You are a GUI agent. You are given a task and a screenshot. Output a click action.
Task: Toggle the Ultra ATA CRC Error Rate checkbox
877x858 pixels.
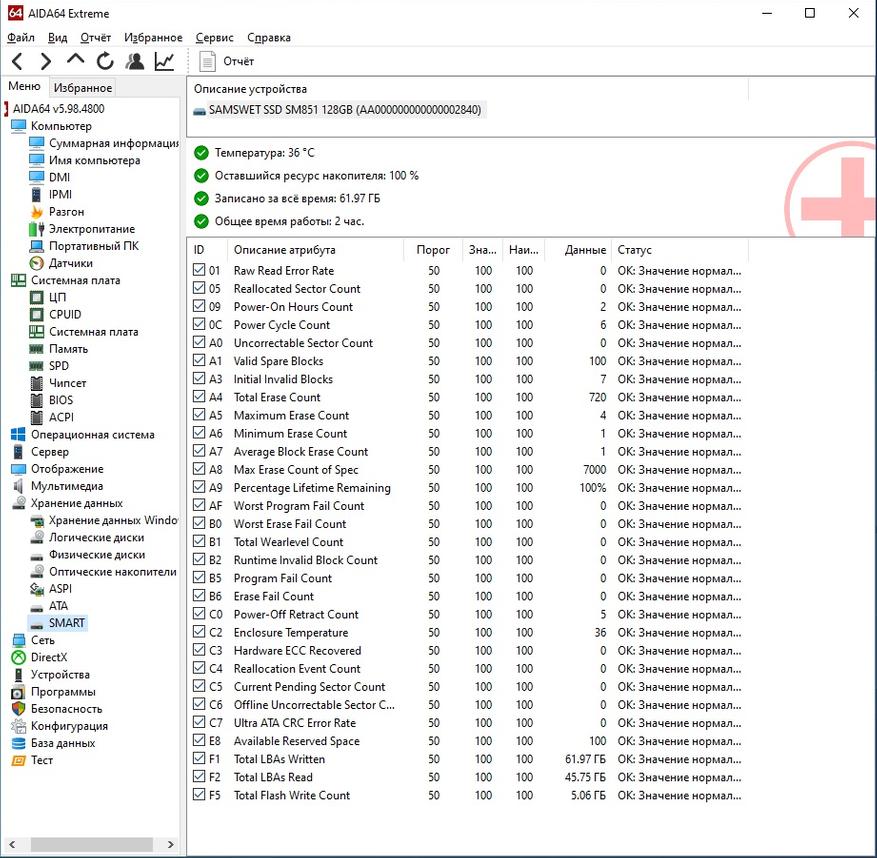(199, 722)
